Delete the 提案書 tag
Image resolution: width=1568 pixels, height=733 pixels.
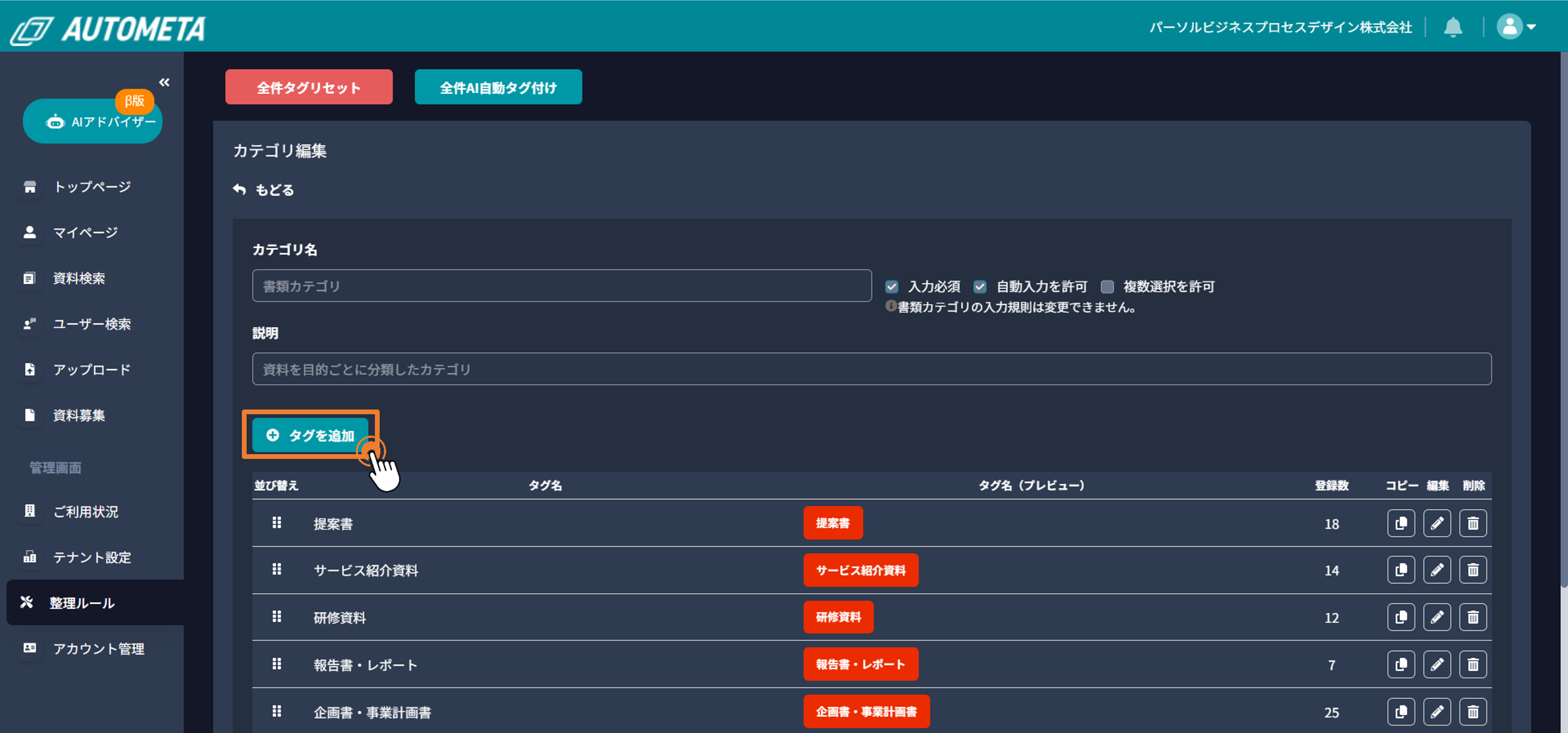pos(1472,524)
